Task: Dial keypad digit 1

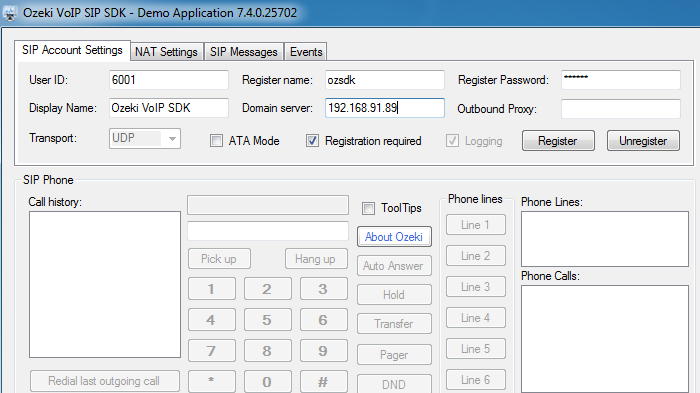Action: (212, 289)
